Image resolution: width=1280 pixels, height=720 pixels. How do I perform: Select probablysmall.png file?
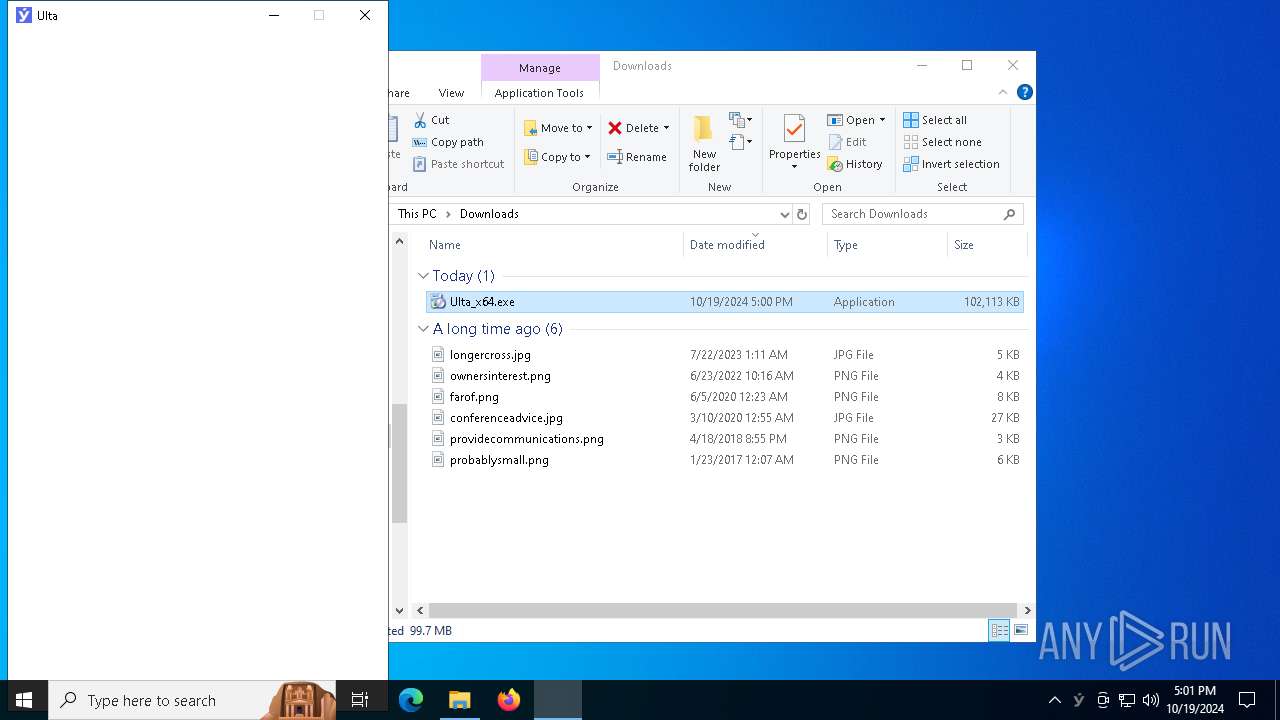click(725, 460)
